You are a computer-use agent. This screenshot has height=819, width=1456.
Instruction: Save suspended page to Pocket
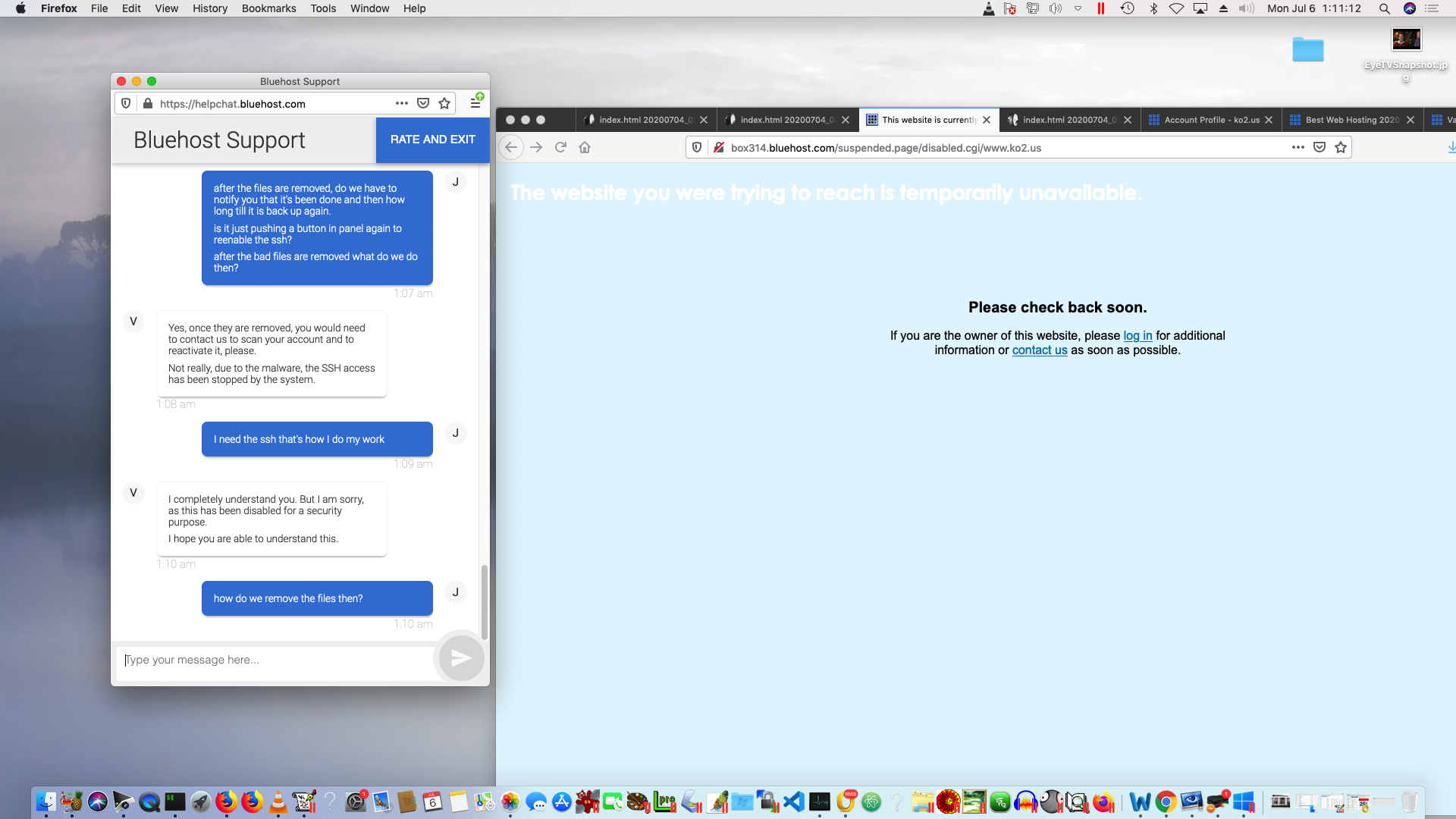[x=1319, y=147]
